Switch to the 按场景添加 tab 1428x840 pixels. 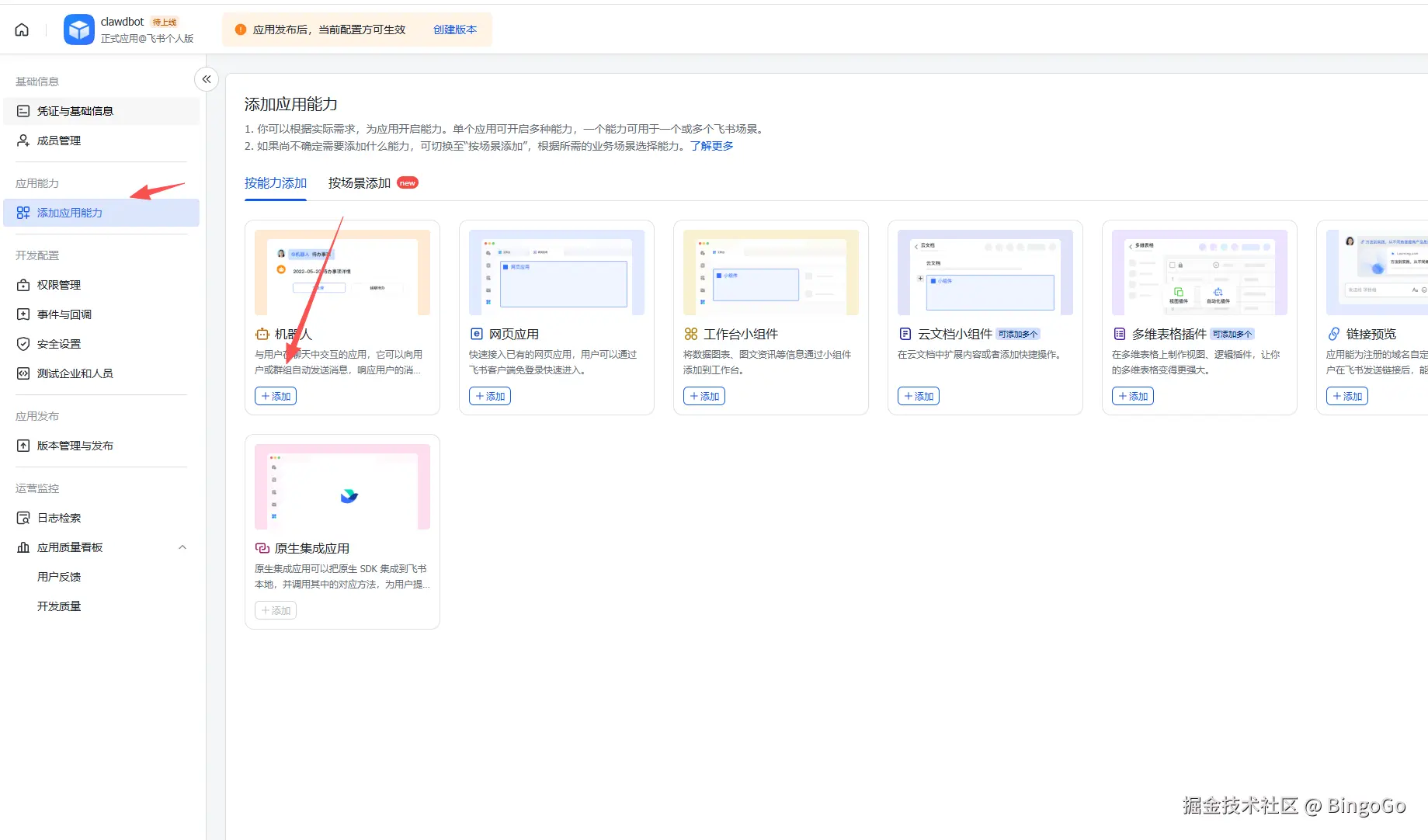coord(359,182)
